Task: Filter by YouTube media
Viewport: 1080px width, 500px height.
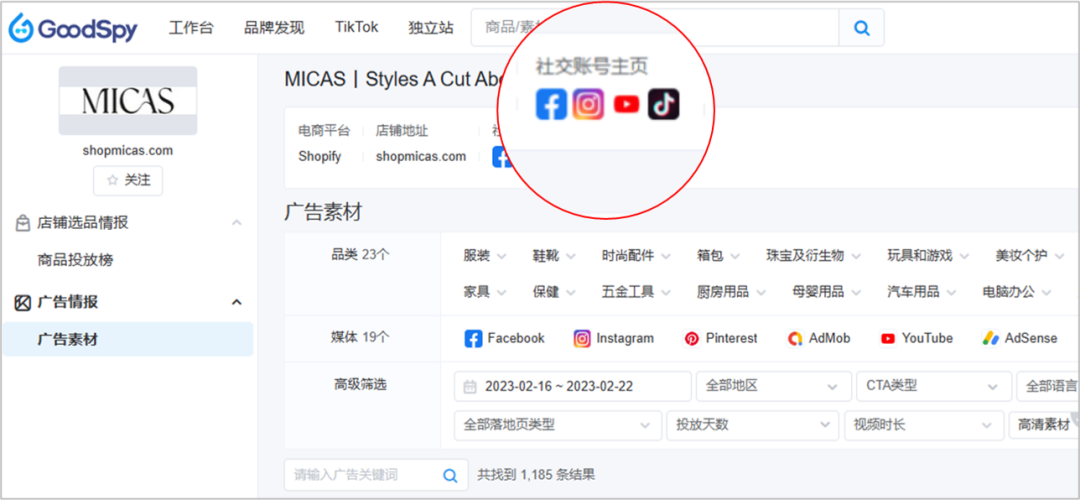Action: [x=917, y=338]
